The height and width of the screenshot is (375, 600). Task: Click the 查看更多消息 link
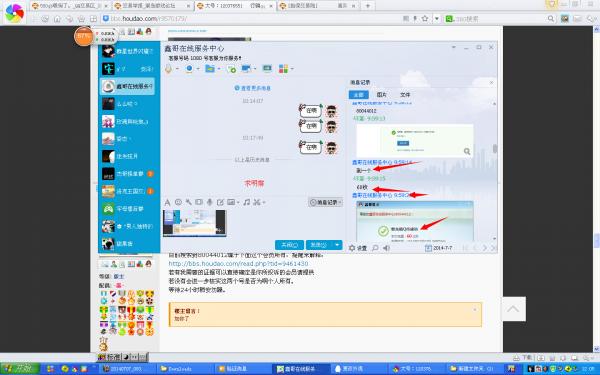point(253,88)
